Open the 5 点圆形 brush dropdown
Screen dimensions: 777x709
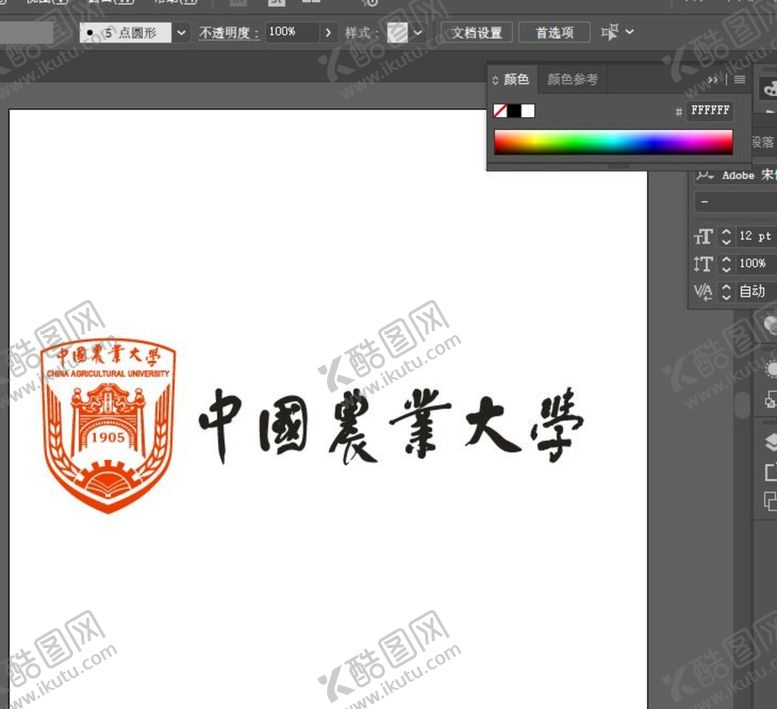tap(181, 33)
